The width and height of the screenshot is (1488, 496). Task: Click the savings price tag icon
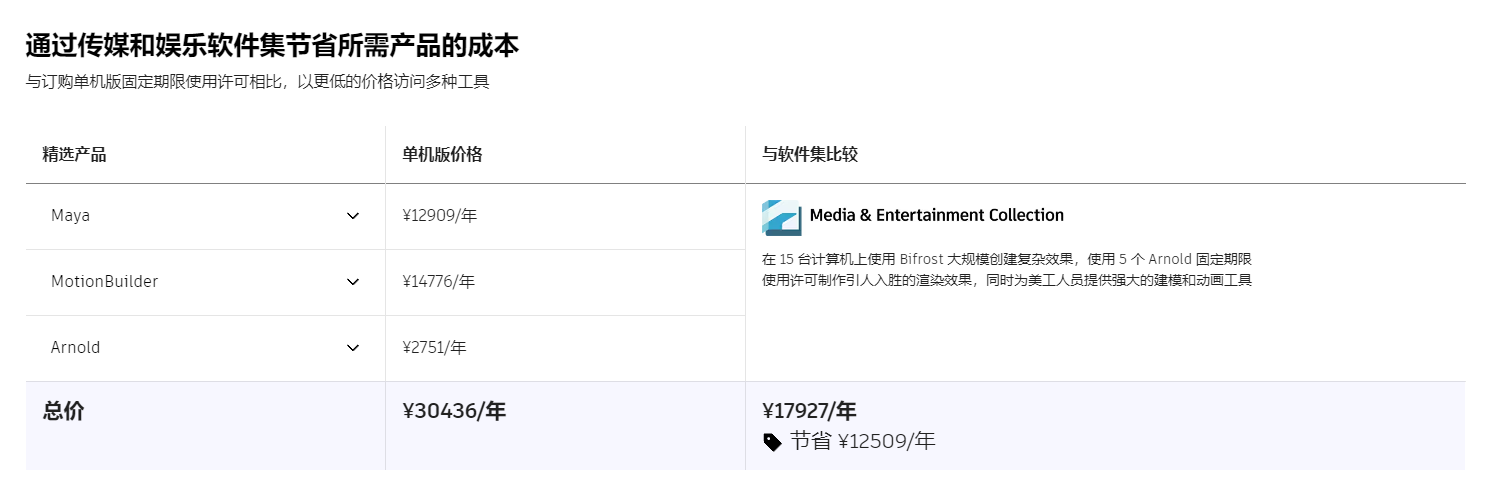[773, 442]
